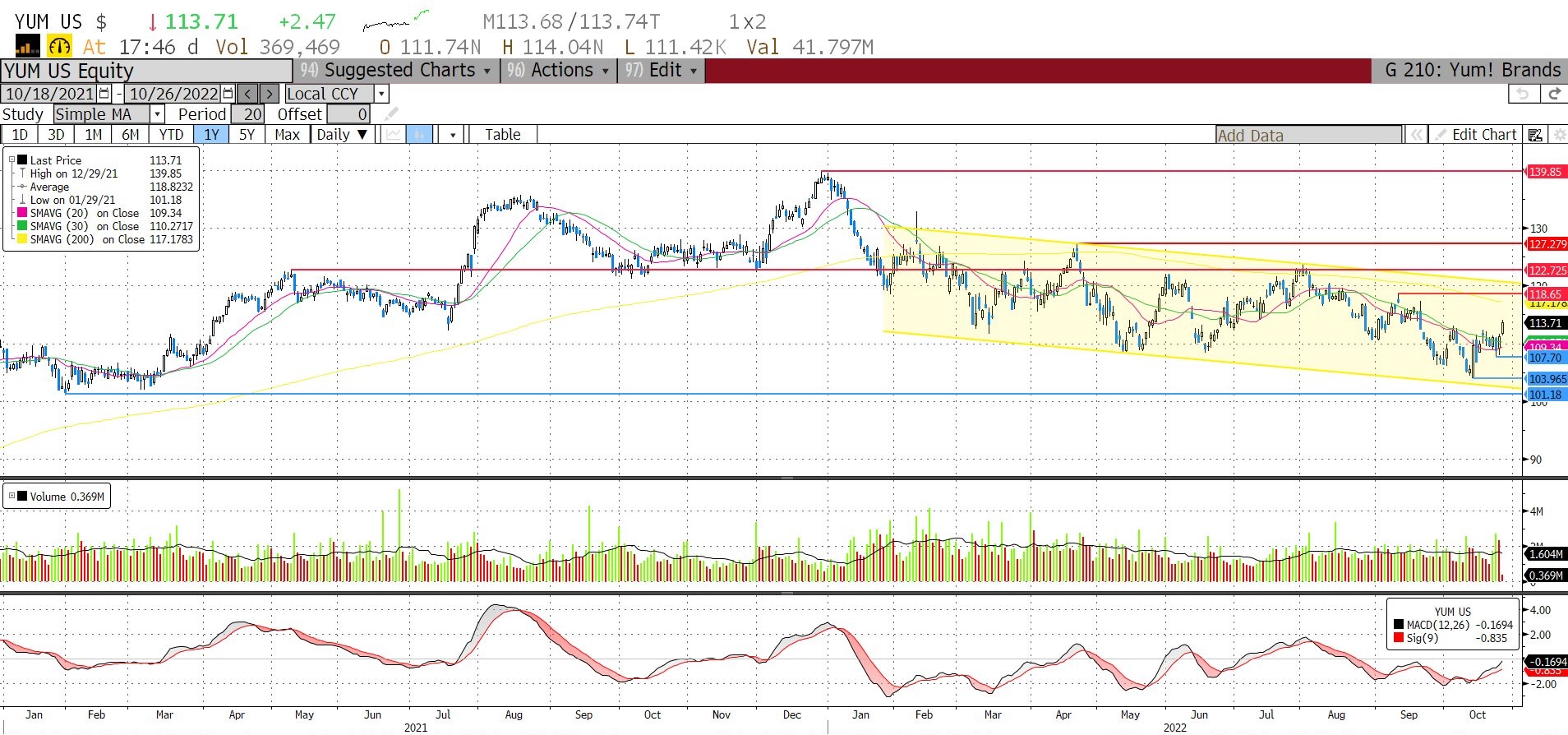Select the 6M range tab
The height and width of the screenshot is (735, 1568).
pos(131,134)
